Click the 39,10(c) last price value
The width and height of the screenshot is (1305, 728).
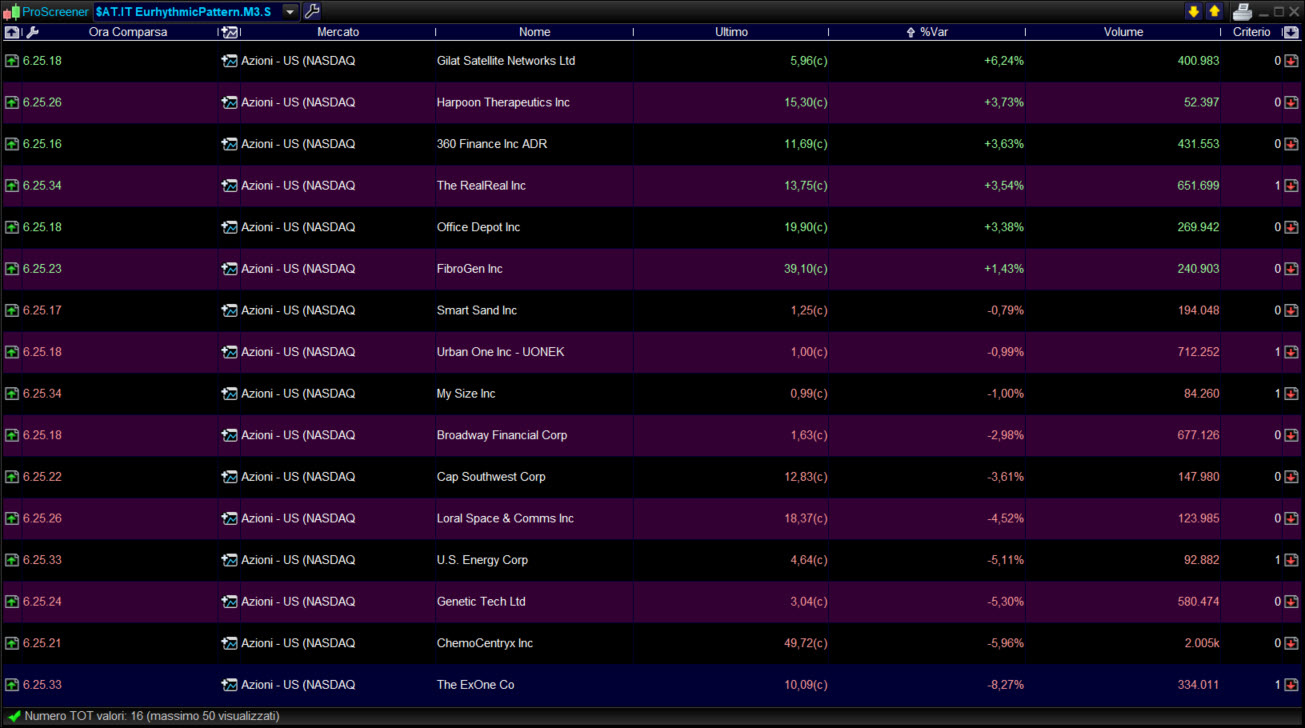click(x=806, y=269)
